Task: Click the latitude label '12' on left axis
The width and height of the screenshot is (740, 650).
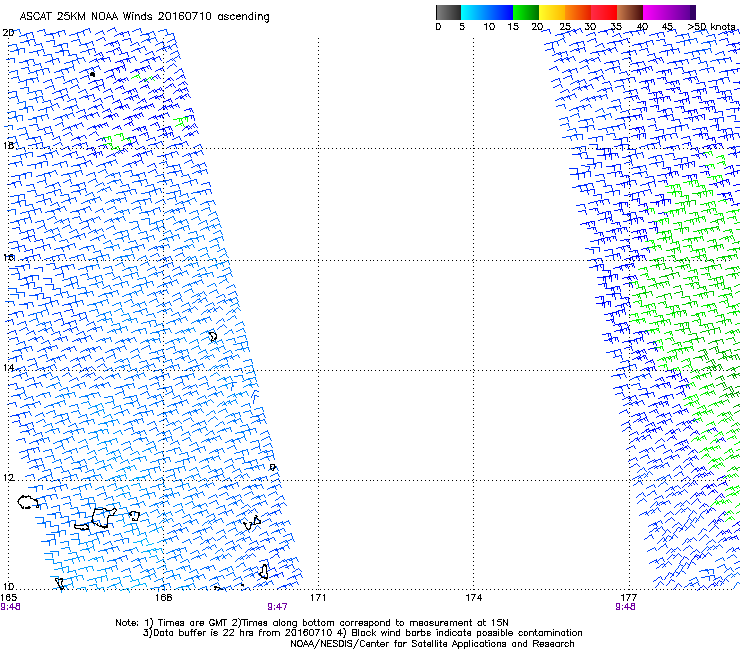Action: point(8,478)
